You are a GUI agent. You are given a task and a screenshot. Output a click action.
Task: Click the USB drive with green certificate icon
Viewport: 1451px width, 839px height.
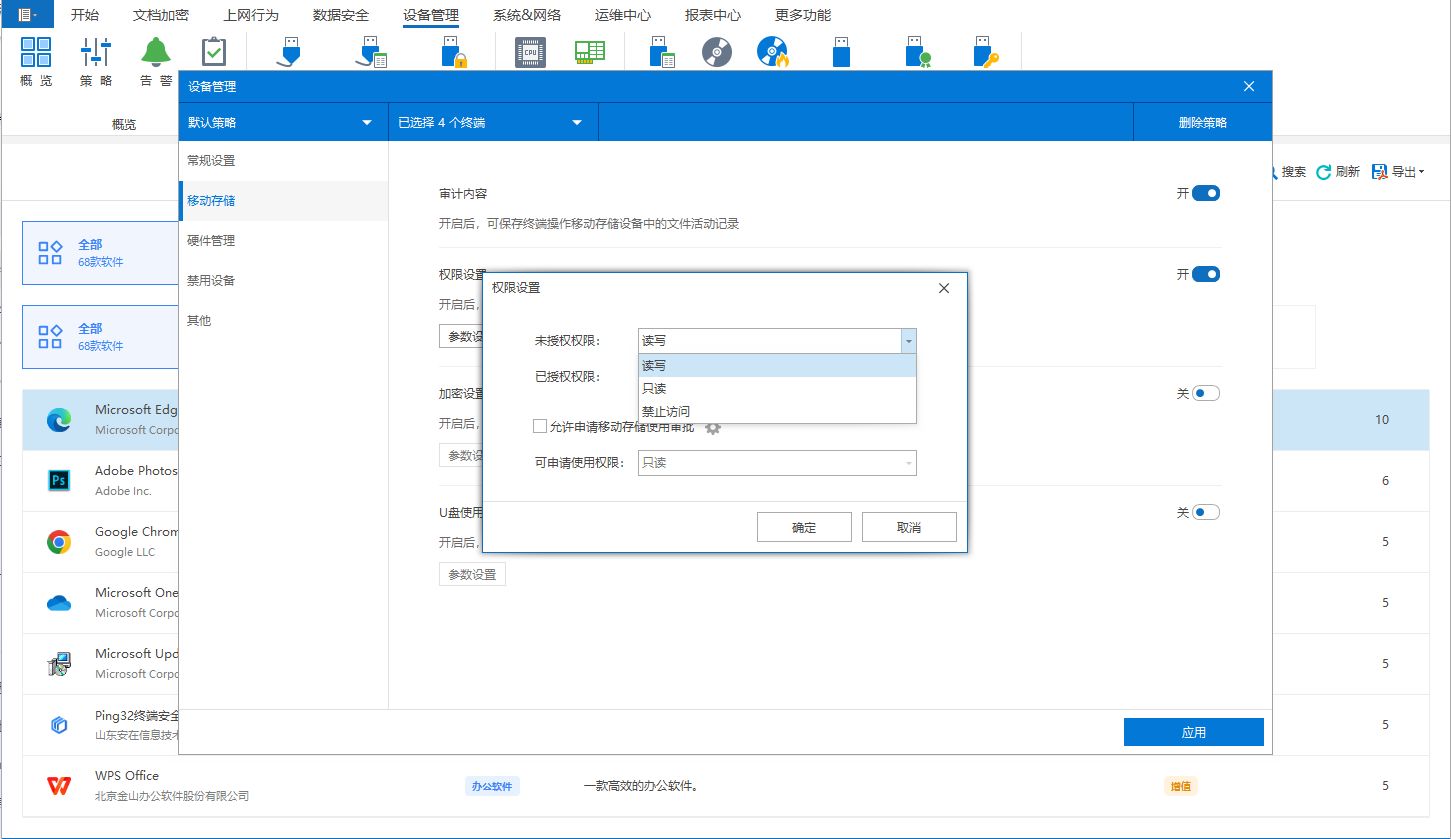(918, 52)
